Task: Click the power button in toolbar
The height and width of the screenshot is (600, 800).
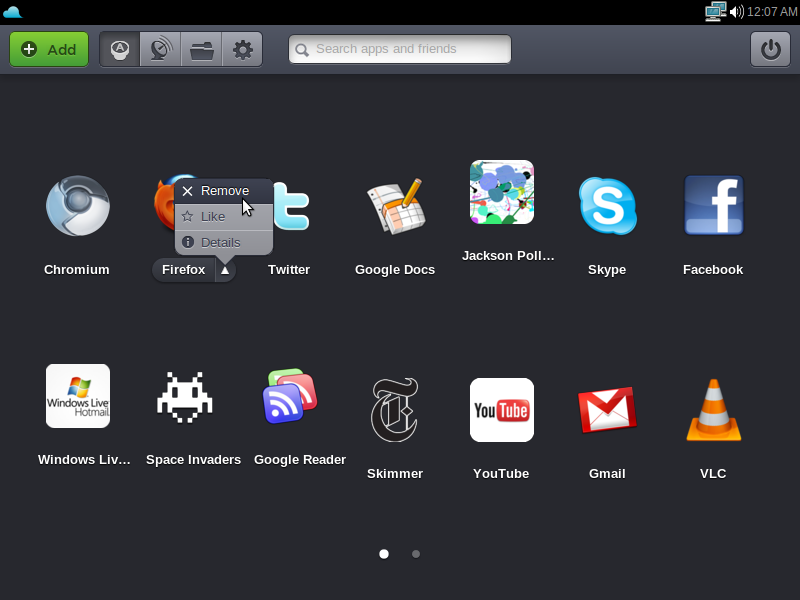Action: pyautogui.click(x=770, y=49)
